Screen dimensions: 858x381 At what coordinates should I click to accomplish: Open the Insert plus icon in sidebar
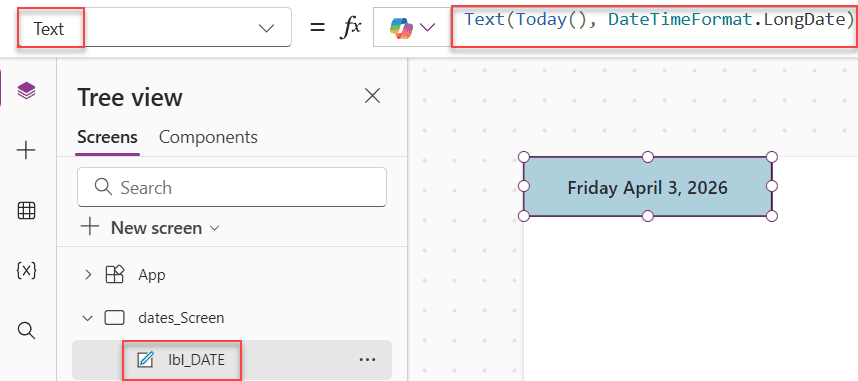point(26,151)
